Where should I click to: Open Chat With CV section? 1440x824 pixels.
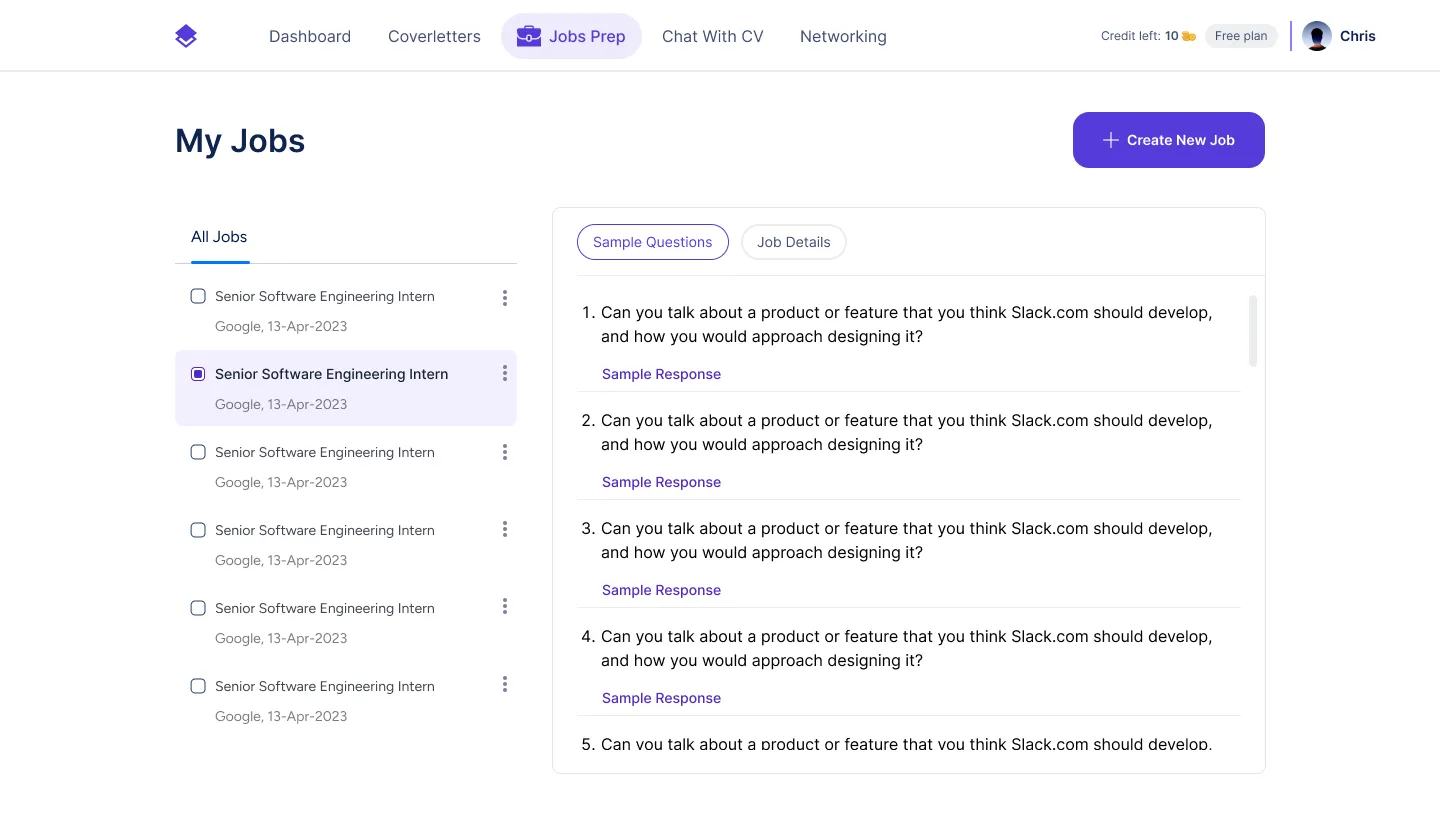click(713, 36)
